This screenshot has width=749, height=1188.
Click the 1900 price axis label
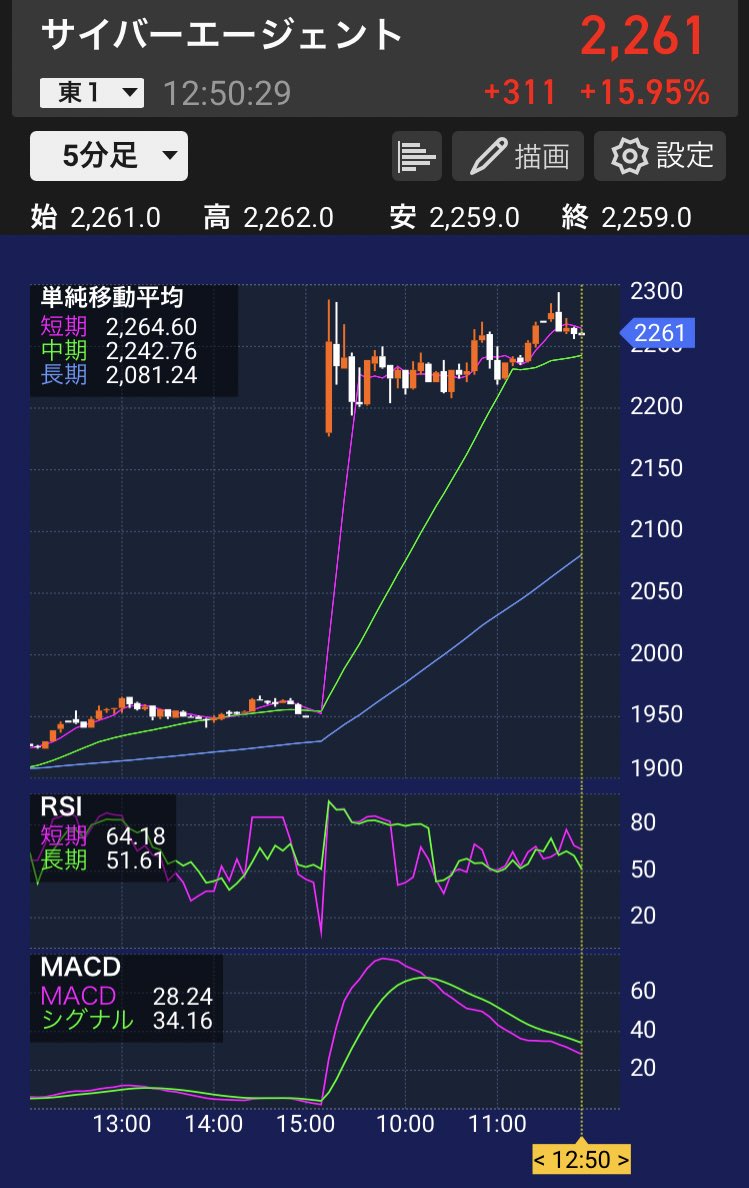point(657,768)
